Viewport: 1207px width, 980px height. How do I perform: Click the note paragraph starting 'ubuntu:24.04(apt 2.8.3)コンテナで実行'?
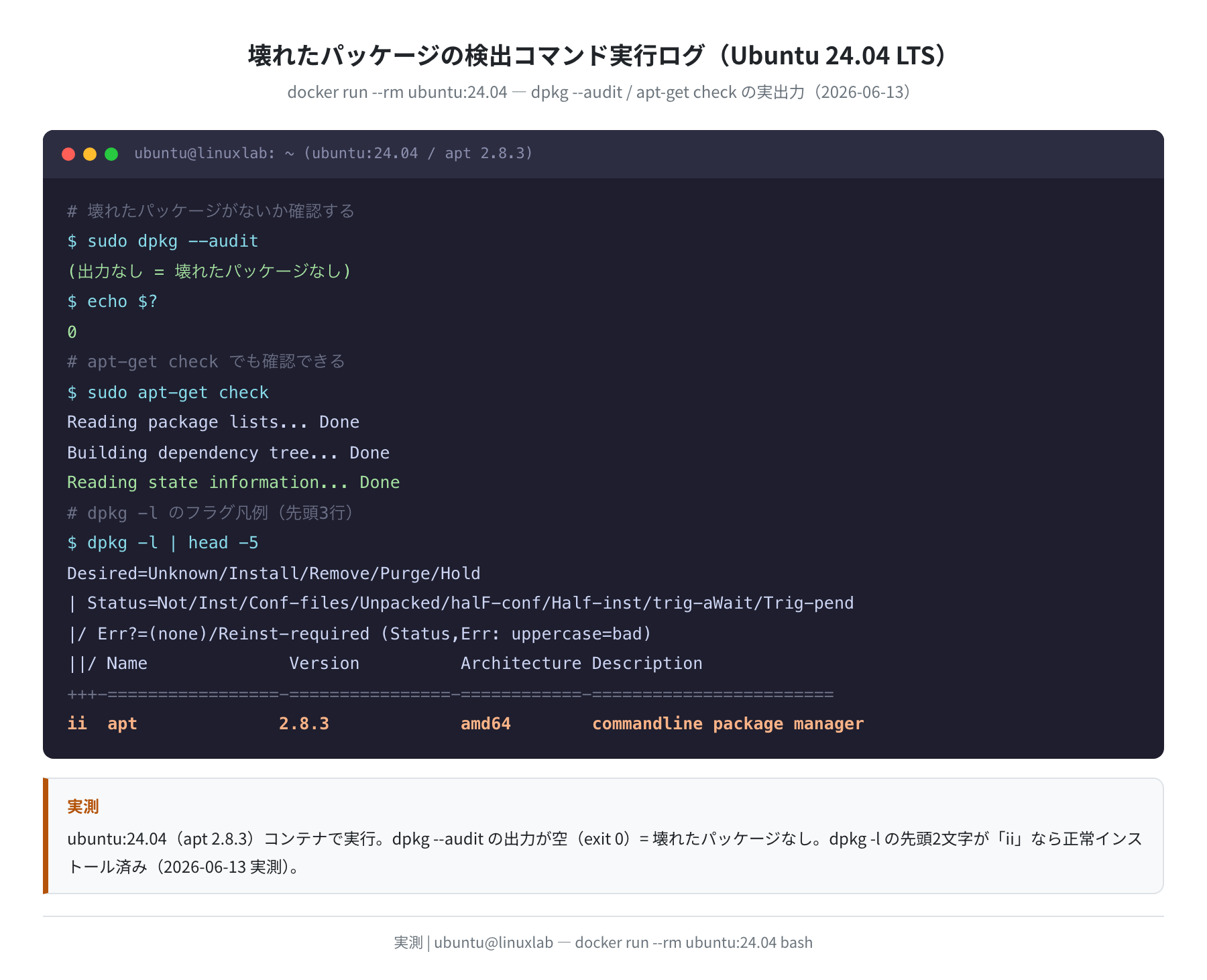coord(605,853)
